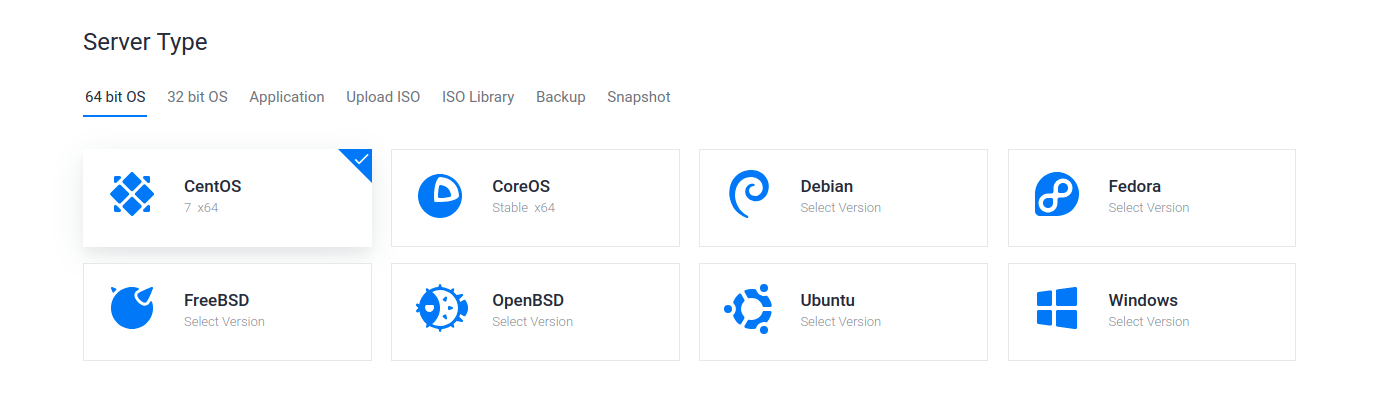Click the CoreOS logo icon
The height and width of the screenshot is (401, 1391).
point(439,195)
